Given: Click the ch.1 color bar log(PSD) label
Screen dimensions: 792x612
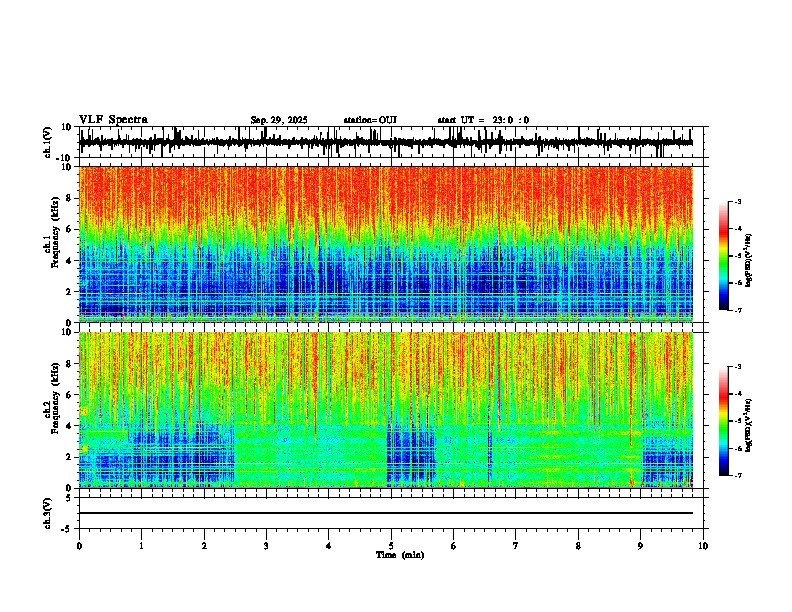Looking at the screenshot, I should [x=750, y=261].
